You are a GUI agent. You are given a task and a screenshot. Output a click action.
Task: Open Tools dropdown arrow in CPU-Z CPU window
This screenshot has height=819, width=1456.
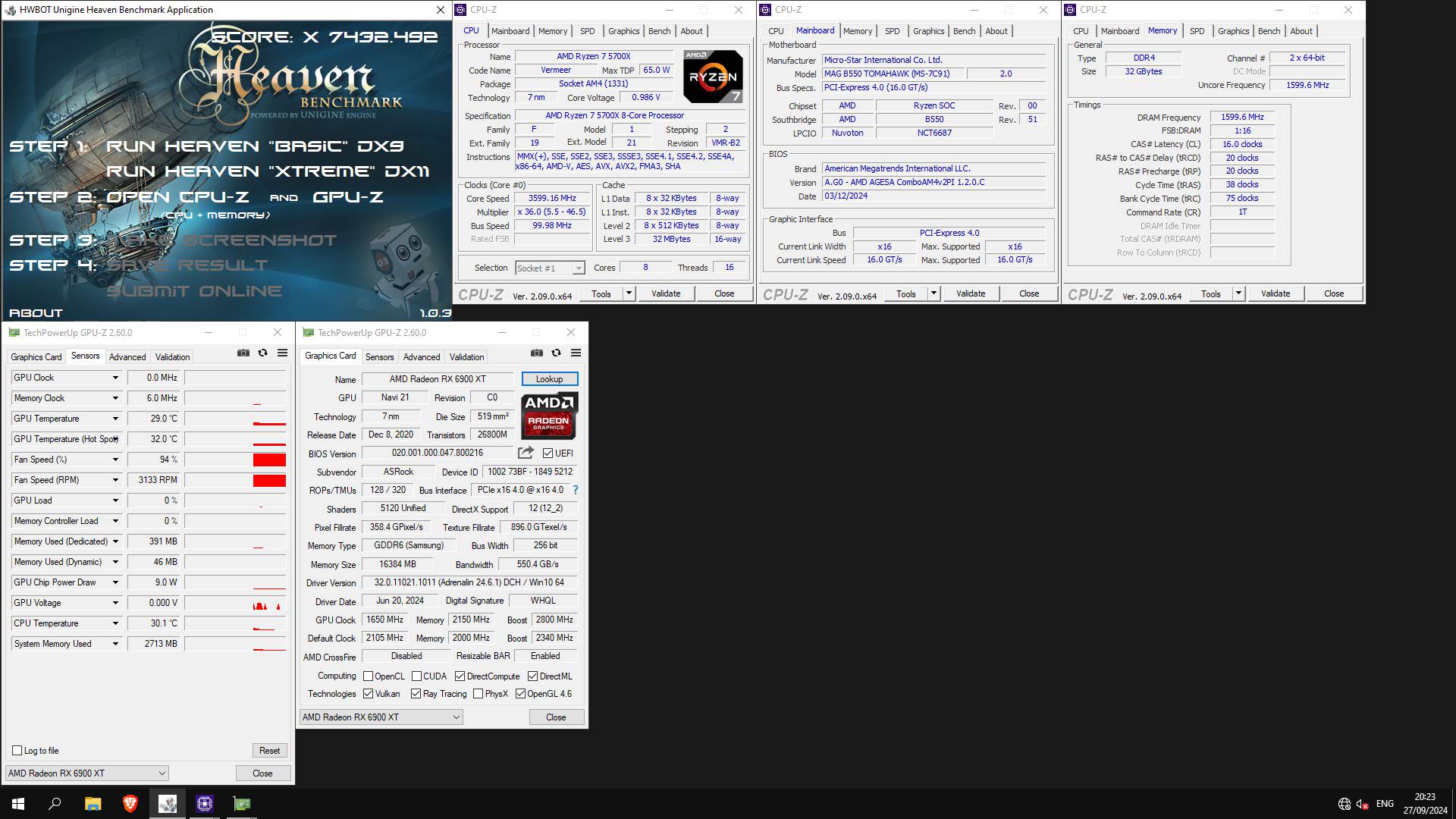click(629, 293)
